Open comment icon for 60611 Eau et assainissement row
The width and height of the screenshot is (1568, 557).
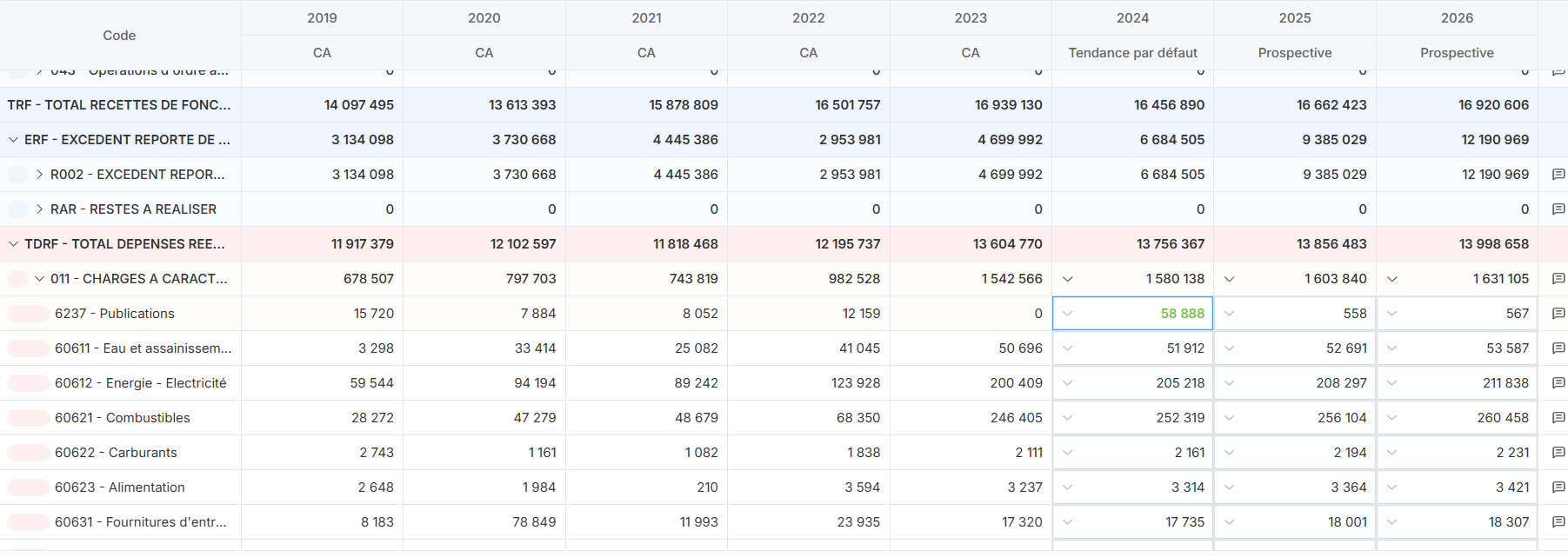coord(1558,348)
